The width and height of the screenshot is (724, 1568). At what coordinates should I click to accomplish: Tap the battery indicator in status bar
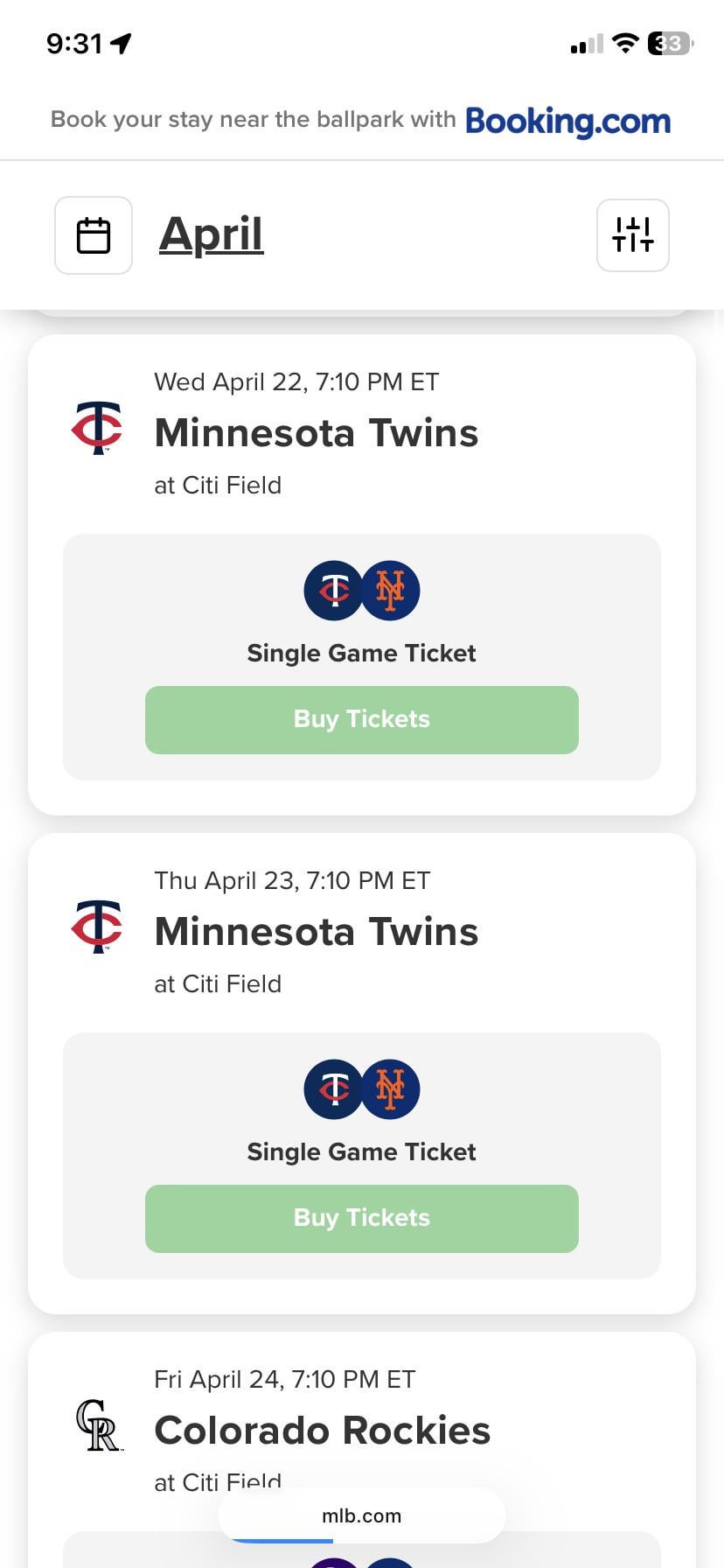coord(670,43)
